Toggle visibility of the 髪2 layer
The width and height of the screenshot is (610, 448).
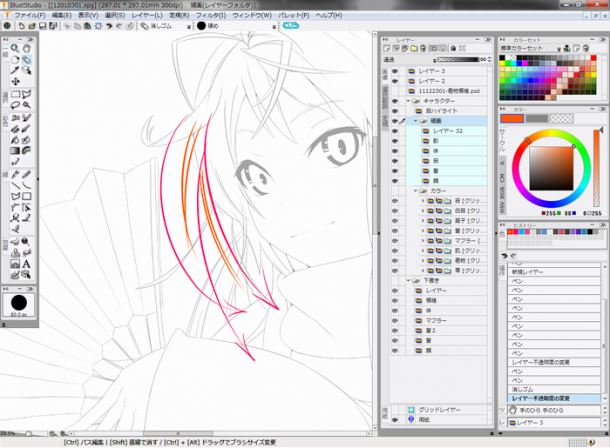(395, 331)
